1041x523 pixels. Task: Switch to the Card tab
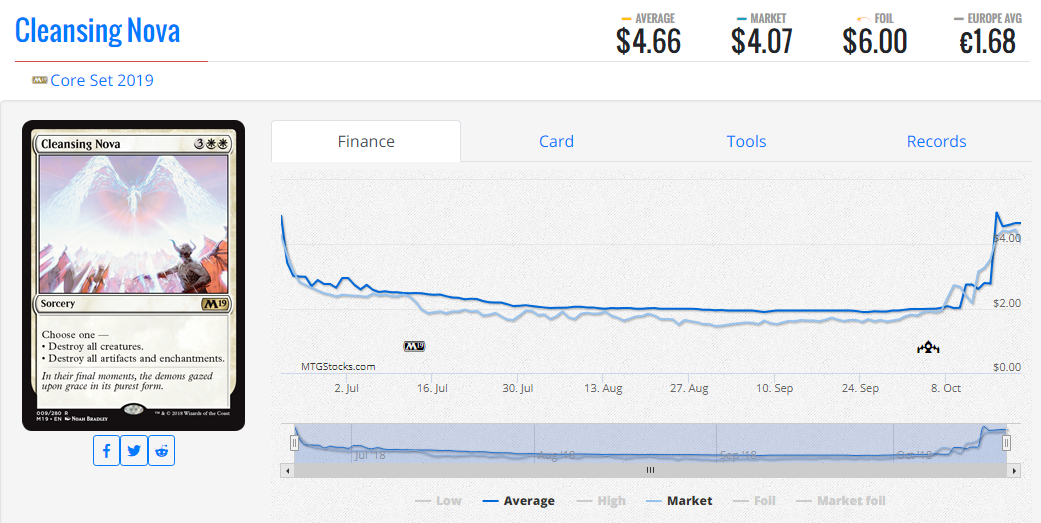(x=556, y=141)
